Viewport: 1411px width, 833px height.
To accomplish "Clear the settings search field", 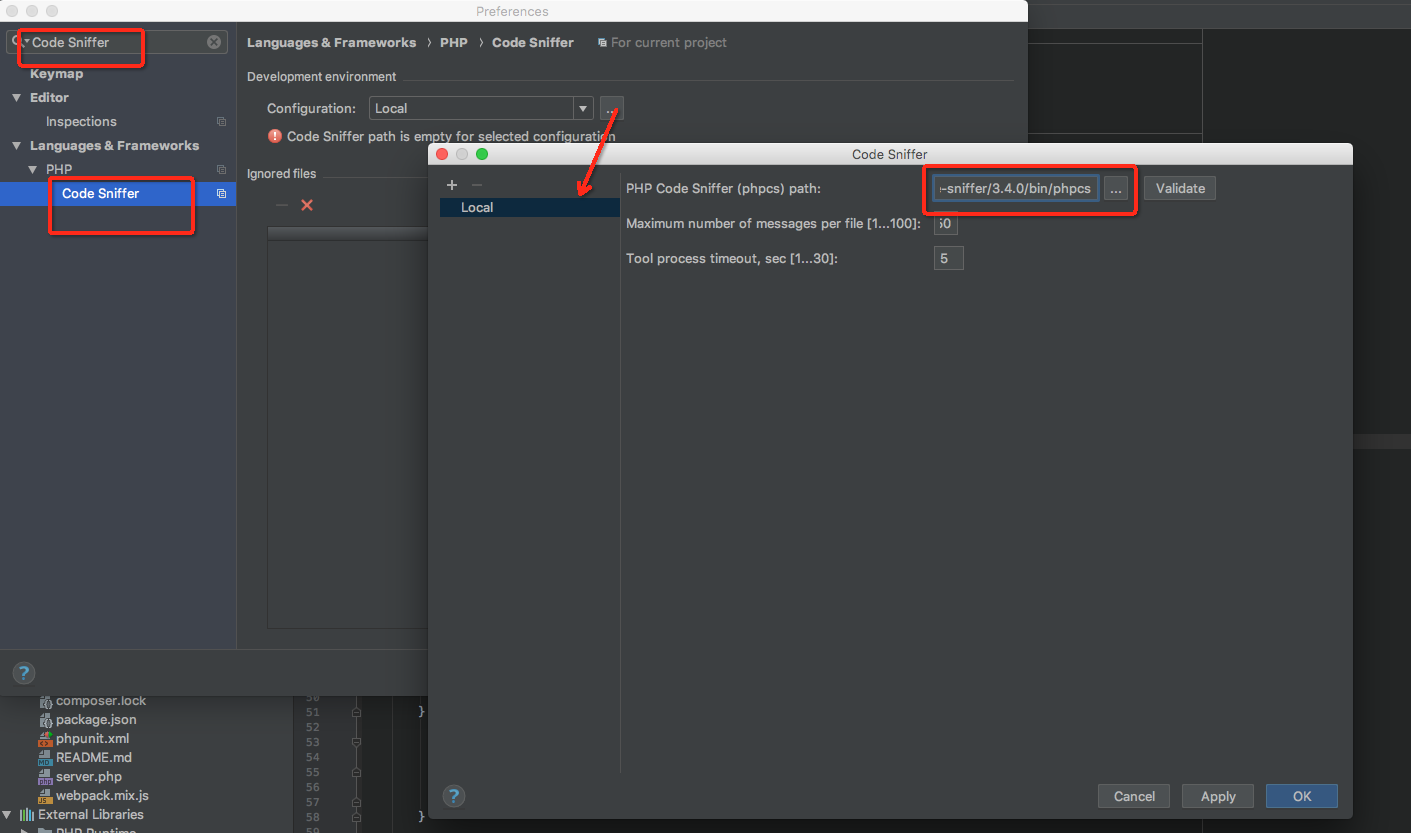I will pyautogui.click(x=213, y=41).
